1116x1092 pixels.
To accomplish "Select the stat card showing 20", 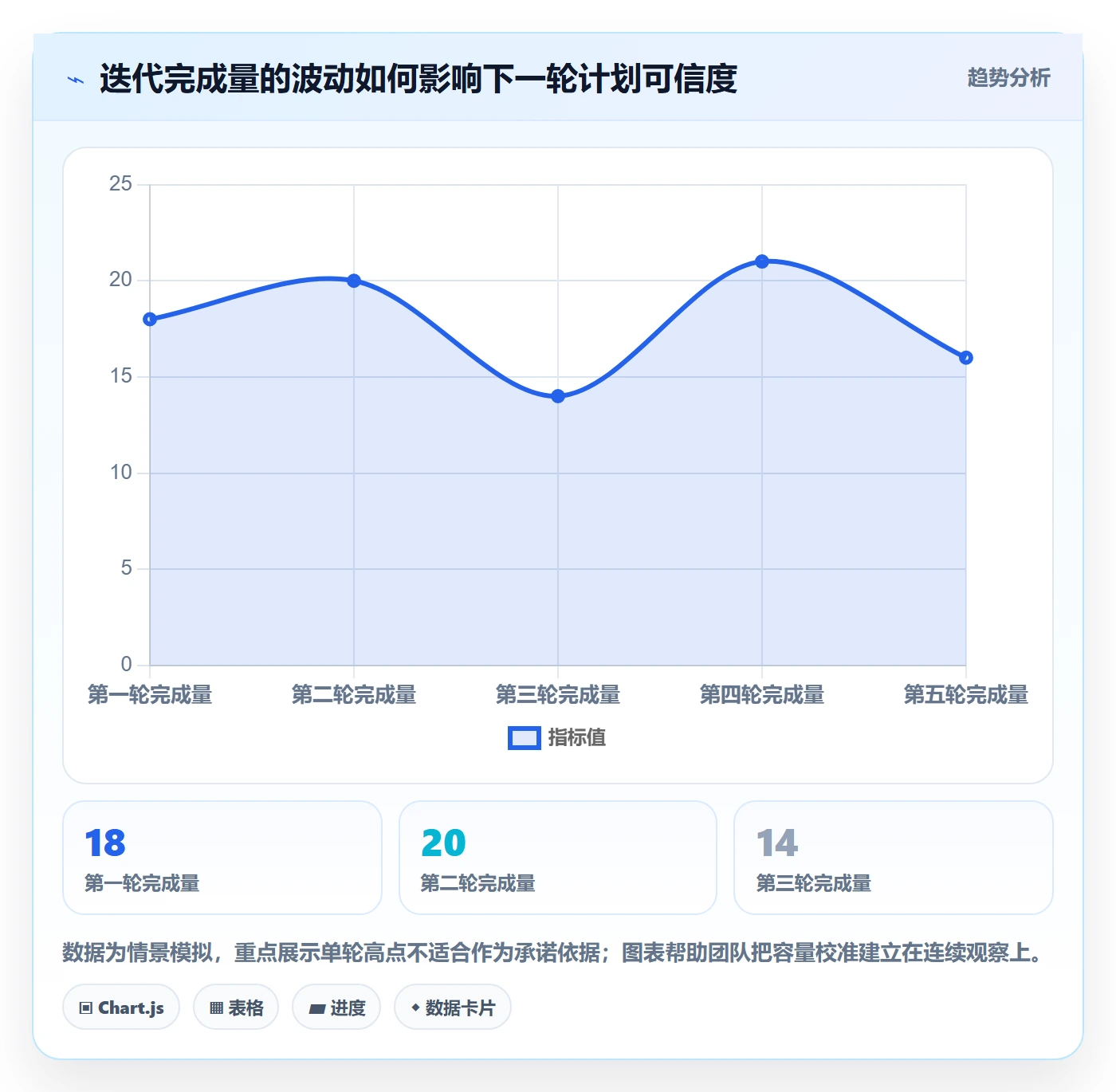I will [558, 858].
